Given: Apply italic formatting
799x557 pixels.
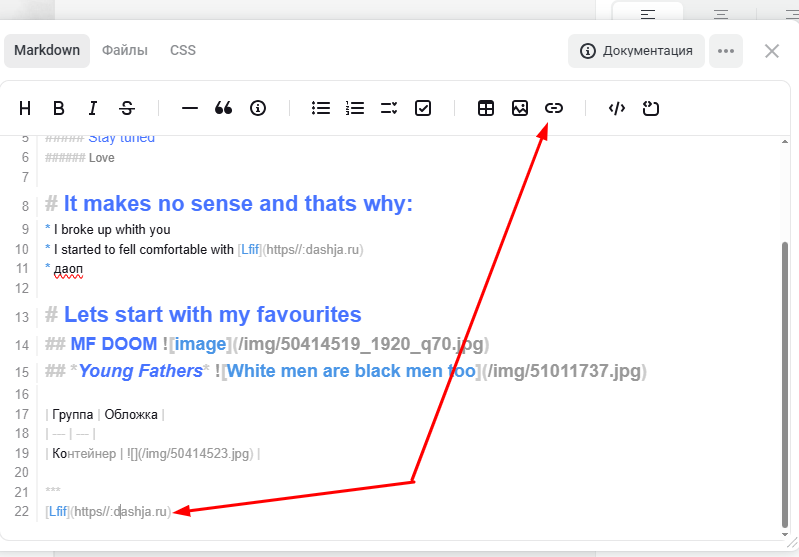Looking at the screenshot, I should click(93, 108).
